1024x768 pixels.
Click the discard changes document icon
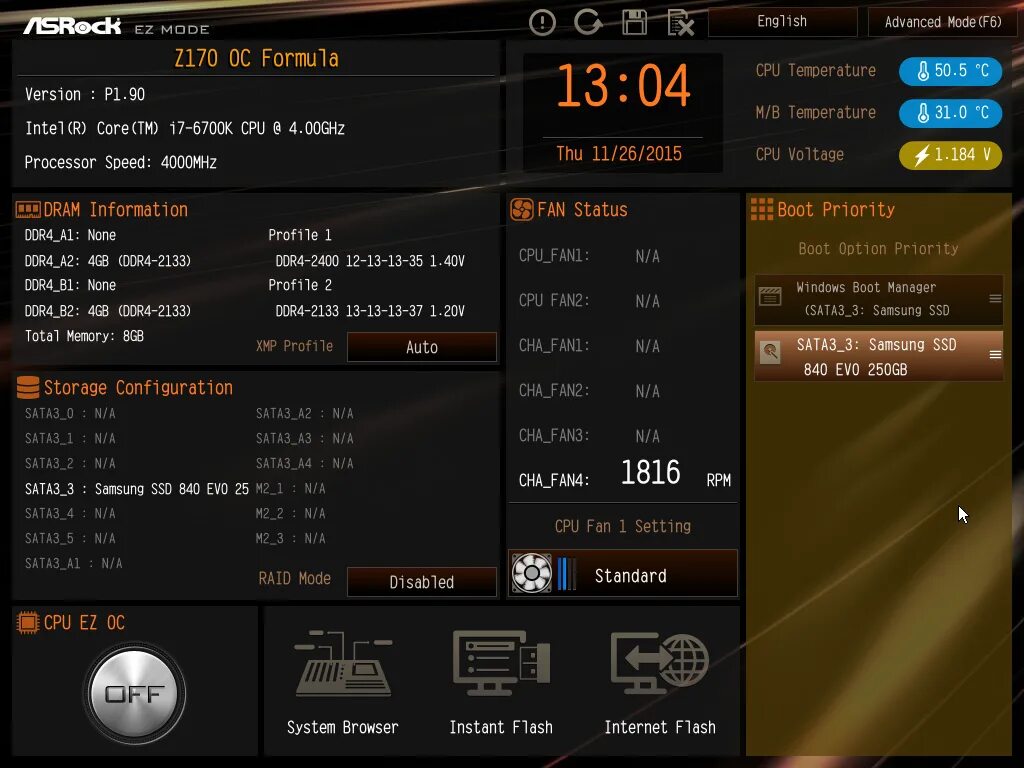coord(680,23)
